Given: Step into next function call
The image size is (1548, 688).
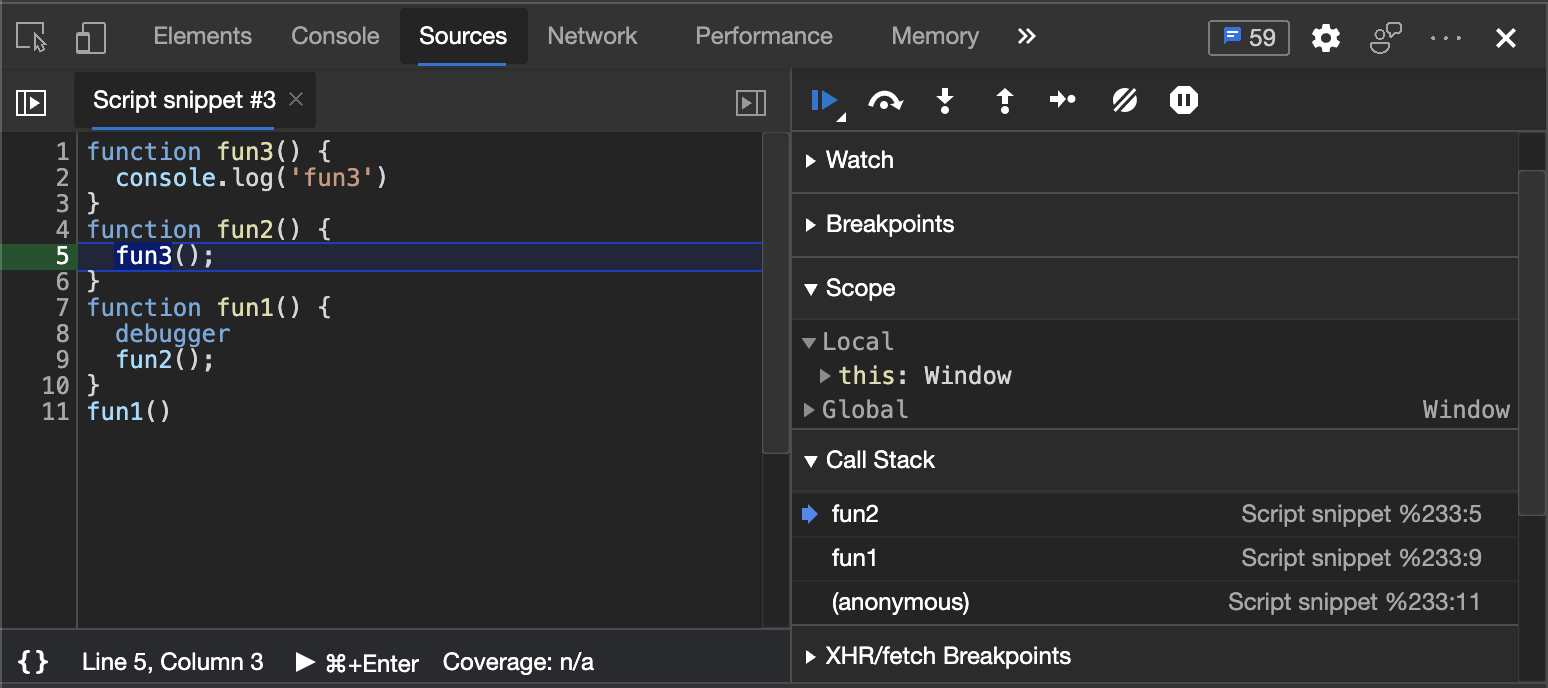Looking at the screenshot, I should click(944, 101).
